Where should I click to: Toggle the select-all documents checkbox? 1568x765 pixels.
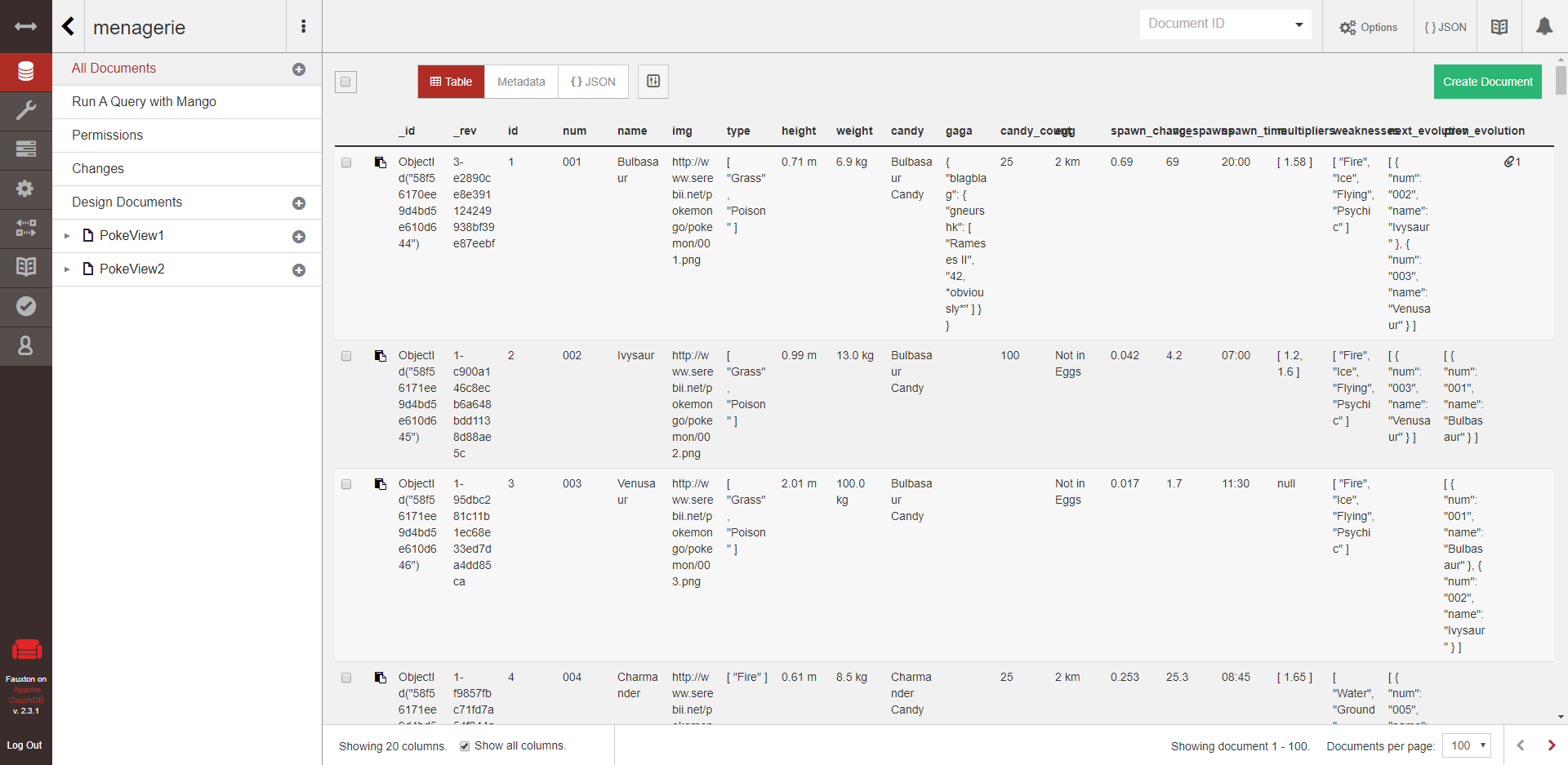345,82
